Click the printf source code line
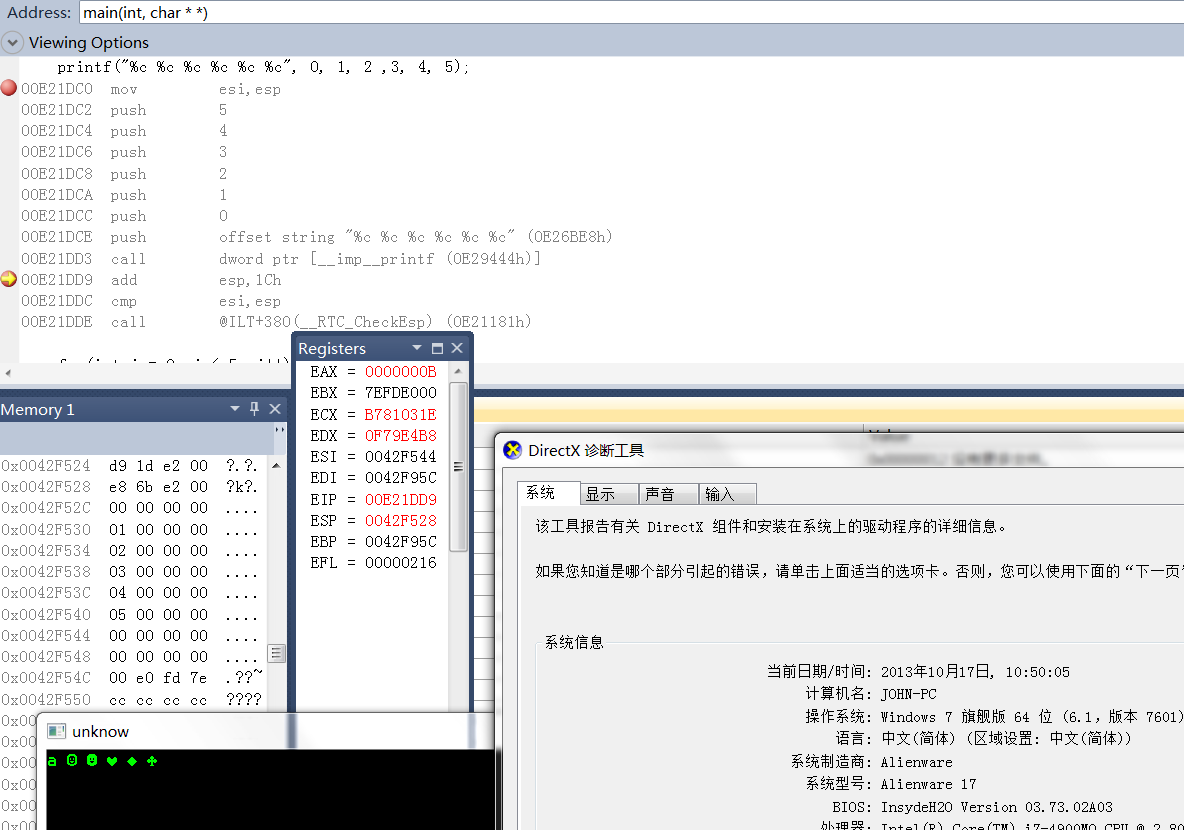This screenshot has height=831, width=1184. (263, 67)
